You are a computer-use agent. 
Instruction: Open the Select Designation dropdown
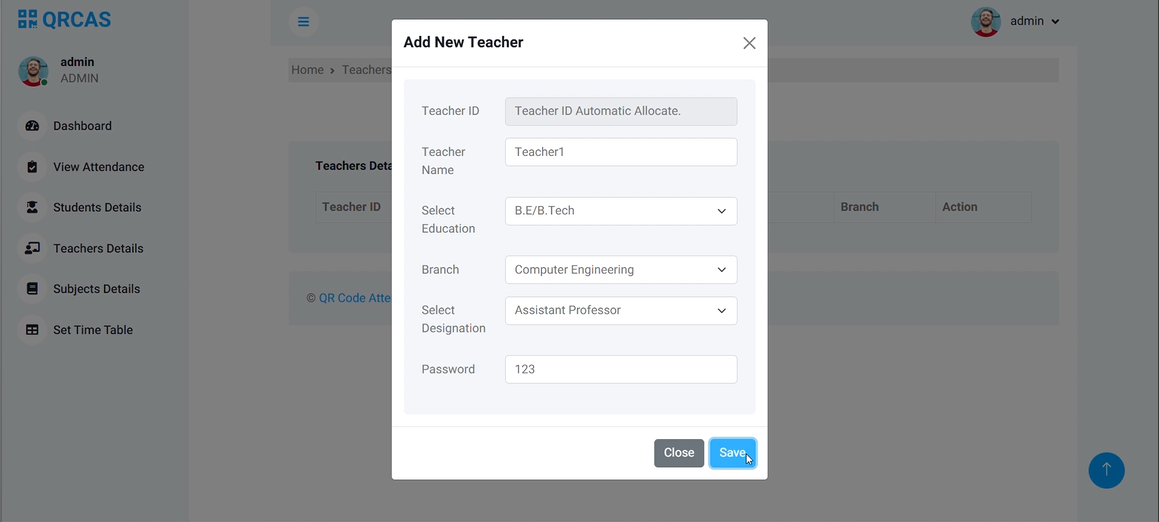coord(620,311)
